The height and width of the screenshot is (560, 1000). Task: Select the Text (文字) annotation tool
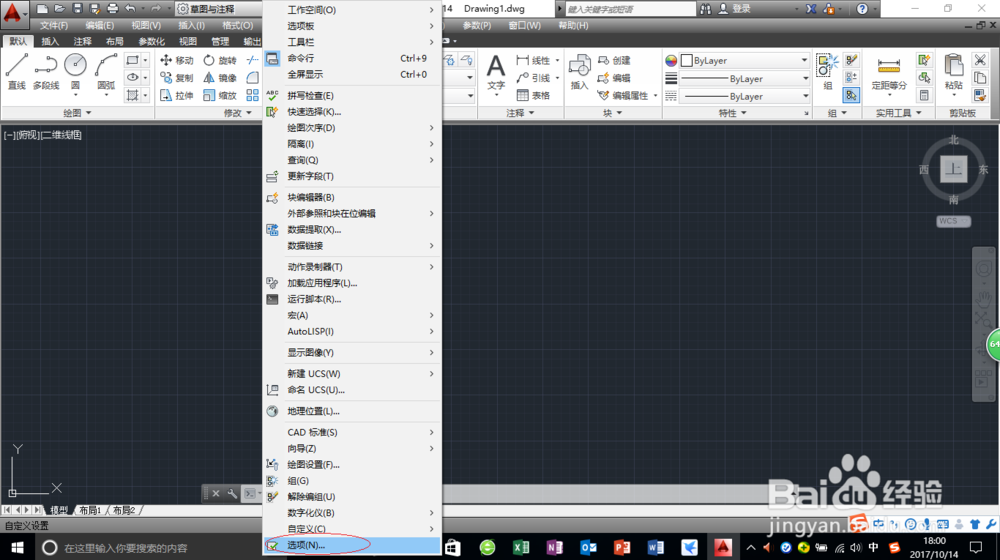[x=496, y=74]
